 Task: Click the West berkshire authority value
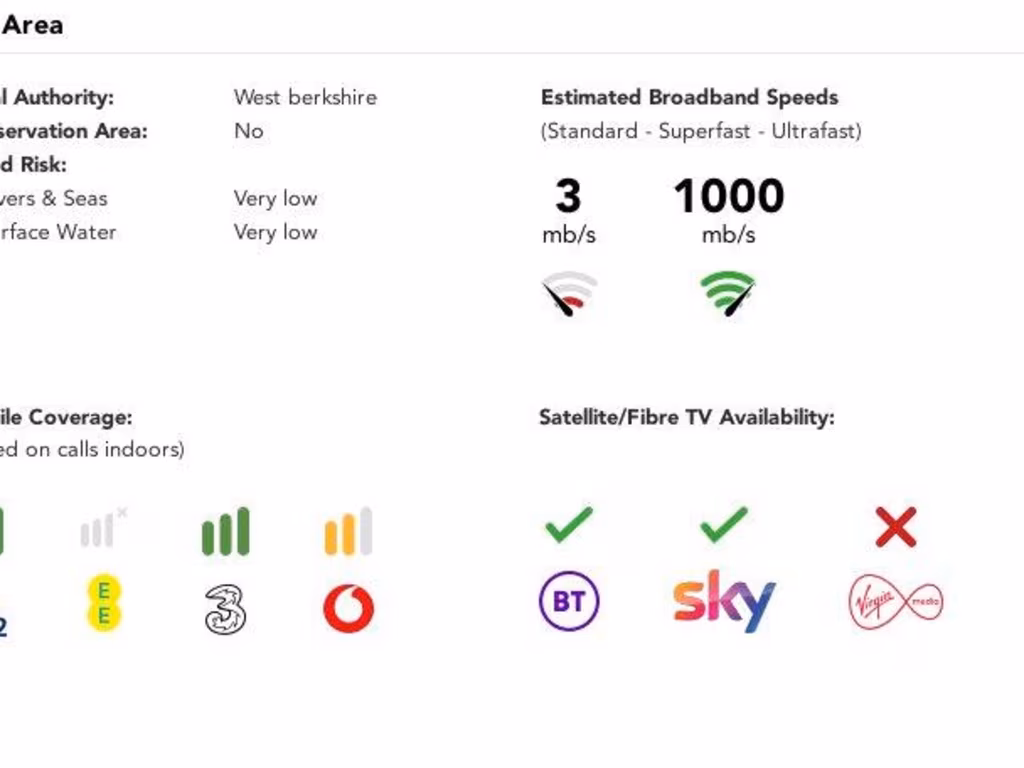[x=306, y=97]
